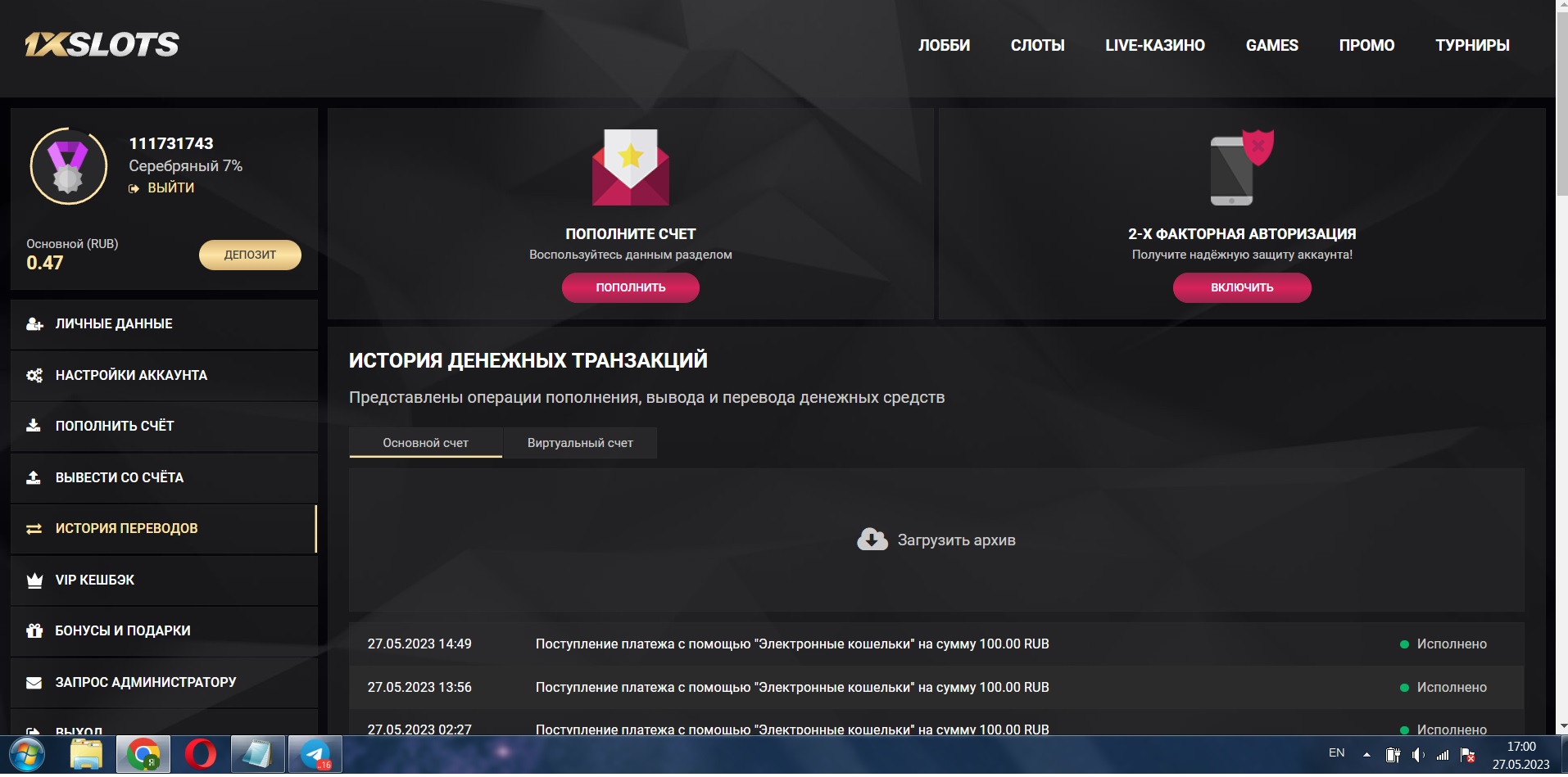This screenshot has height=777, width=1568.
Task: Open the ЛОББИ menu item
Action: (944, 45)
